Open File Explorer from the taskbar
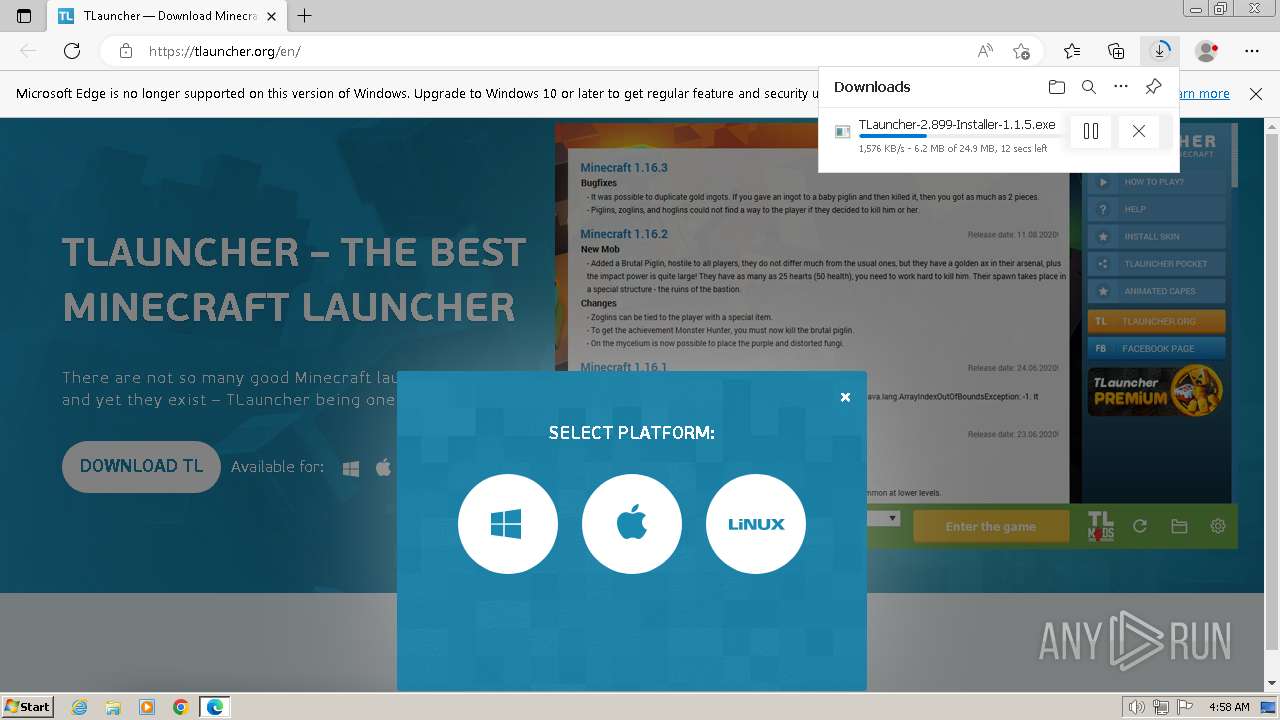 [113, 707]
